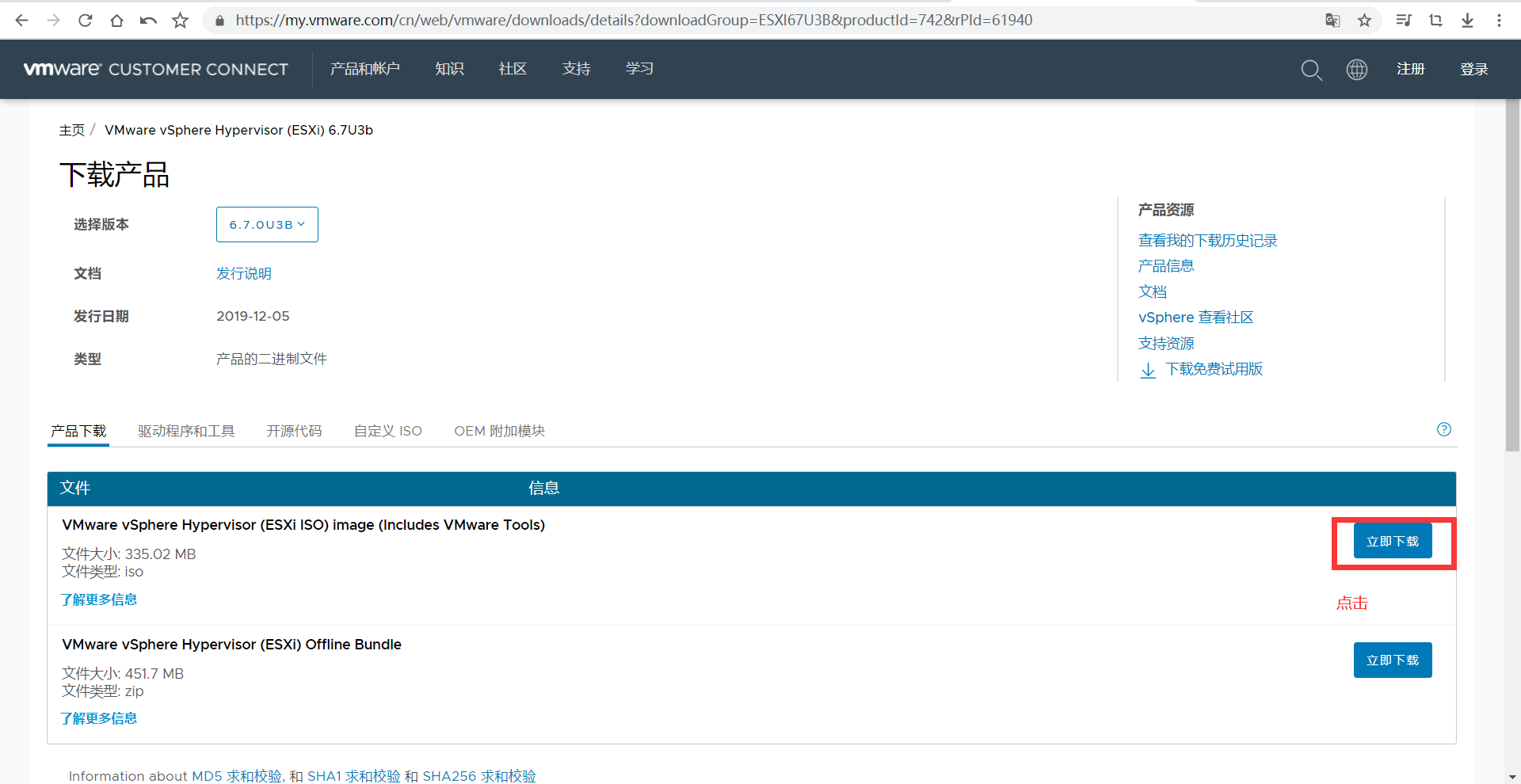The width and height of the screenshot is (1521, 784).
Task: Go forward in browser history
Action: pyautogui.click(x=53, y=21)
